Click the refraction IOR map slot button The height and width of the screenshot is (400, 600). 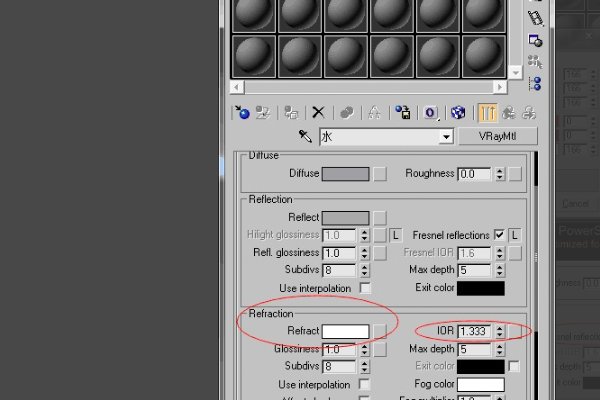pos(515,331)
